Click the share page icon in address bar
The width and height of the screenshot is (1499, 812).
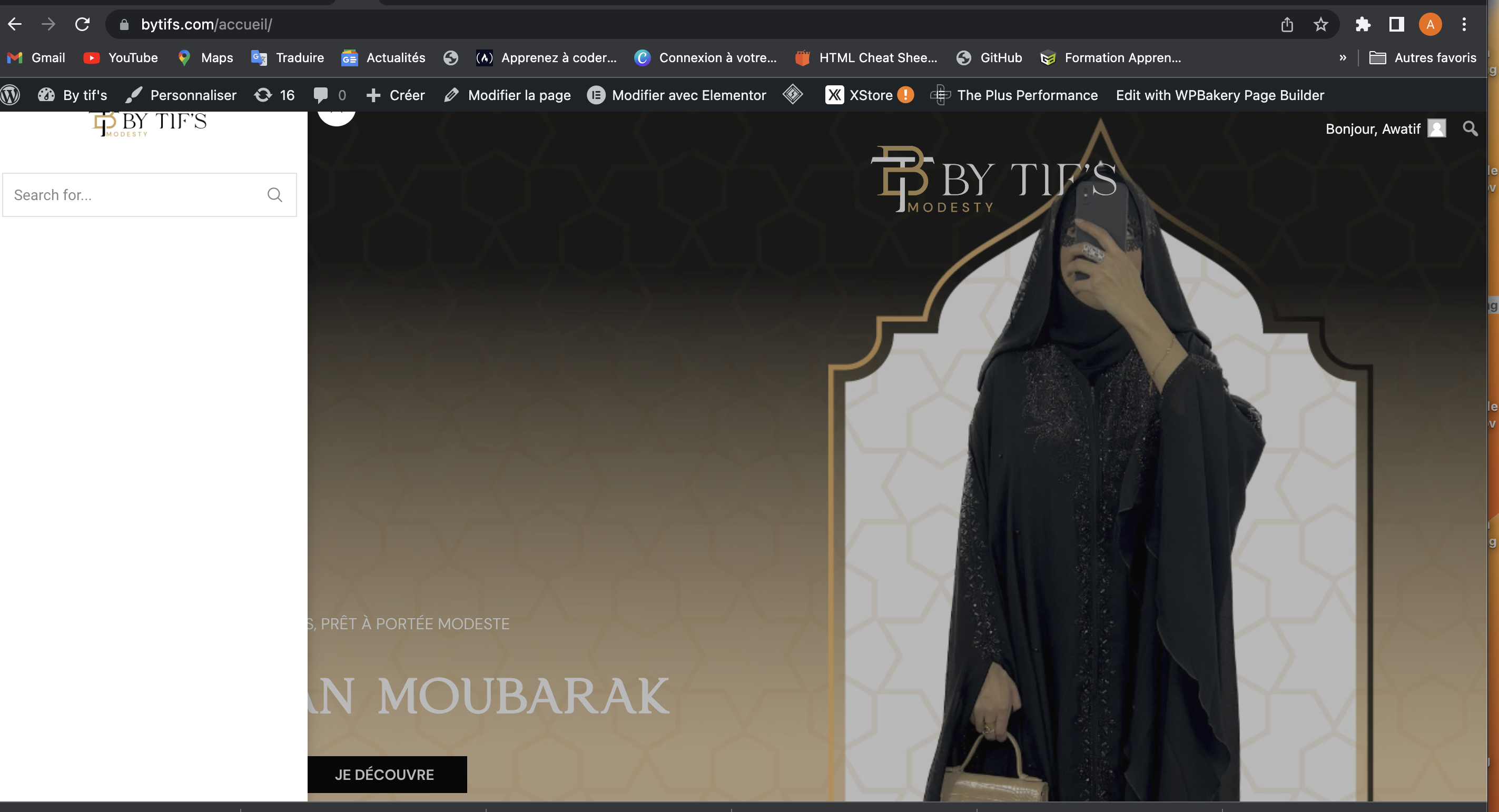click(1287, 24)
